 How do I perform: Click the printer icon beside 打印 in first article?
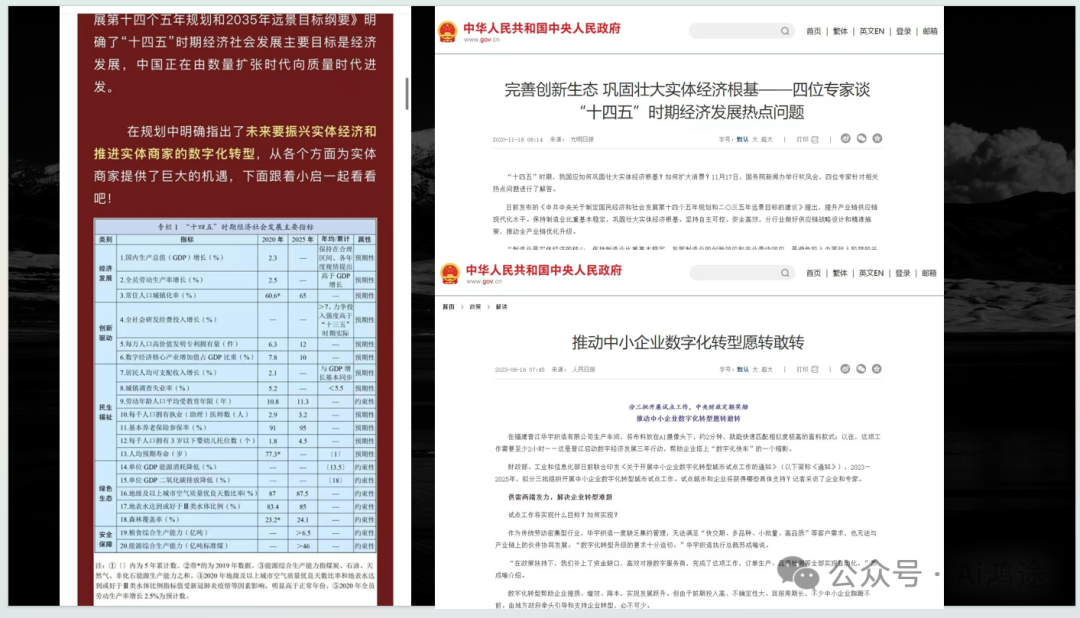coord(815,139)
